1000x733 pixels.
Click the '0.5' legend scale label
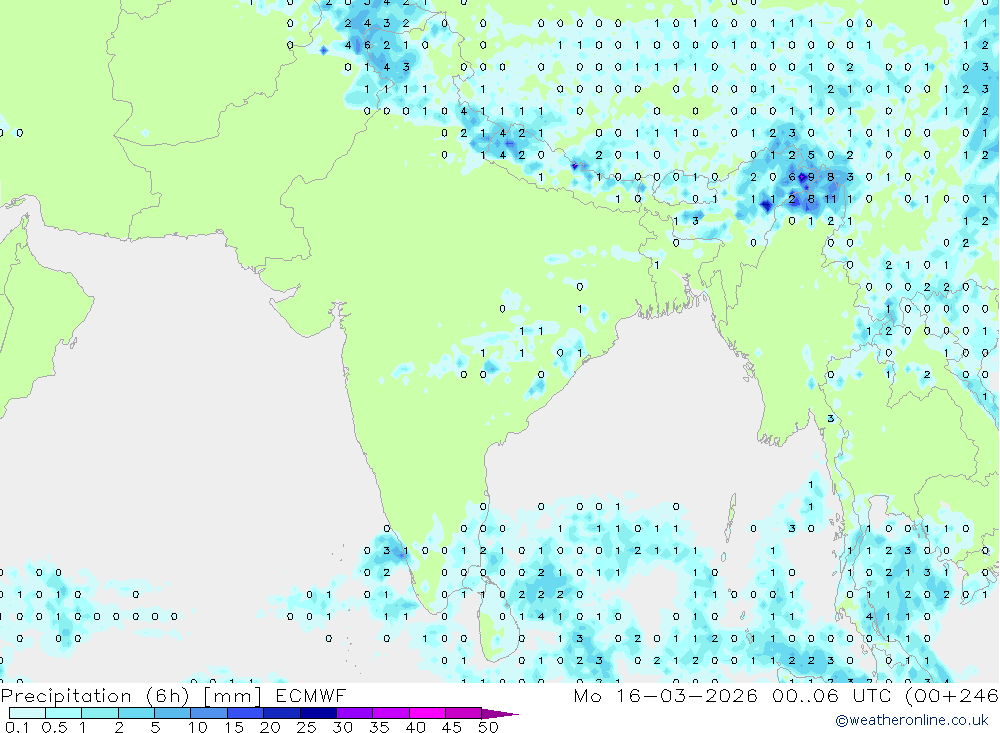click(x=54, y=727)
